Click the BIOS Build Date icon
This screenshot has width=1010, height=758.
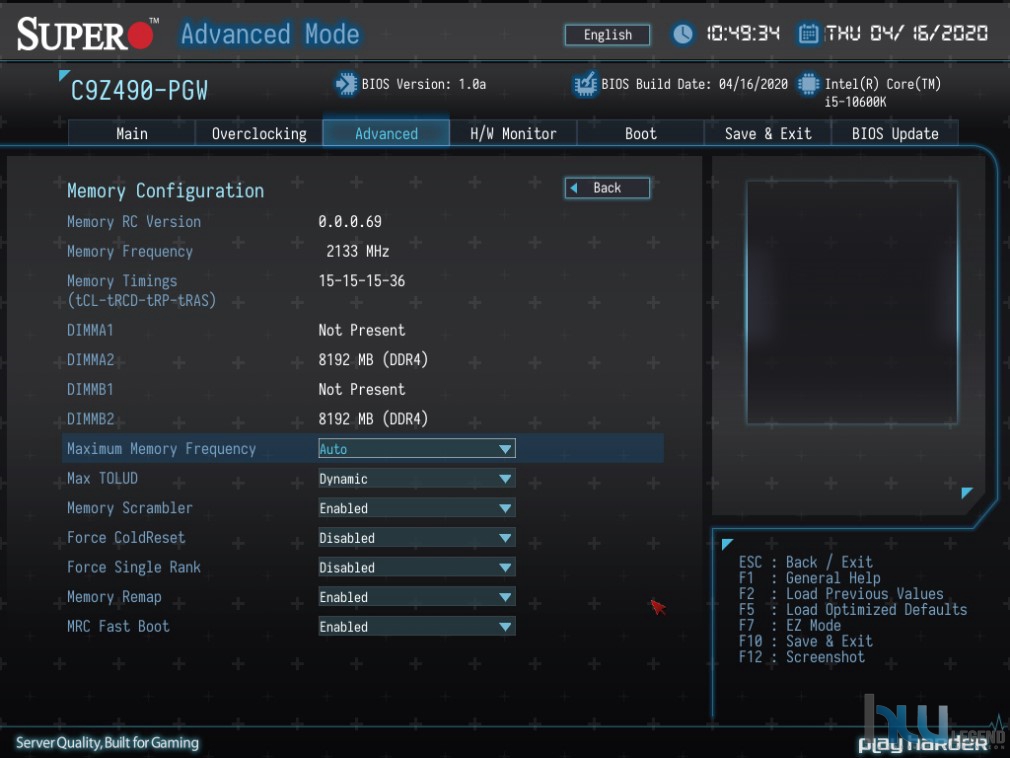(x=585, y=84)
